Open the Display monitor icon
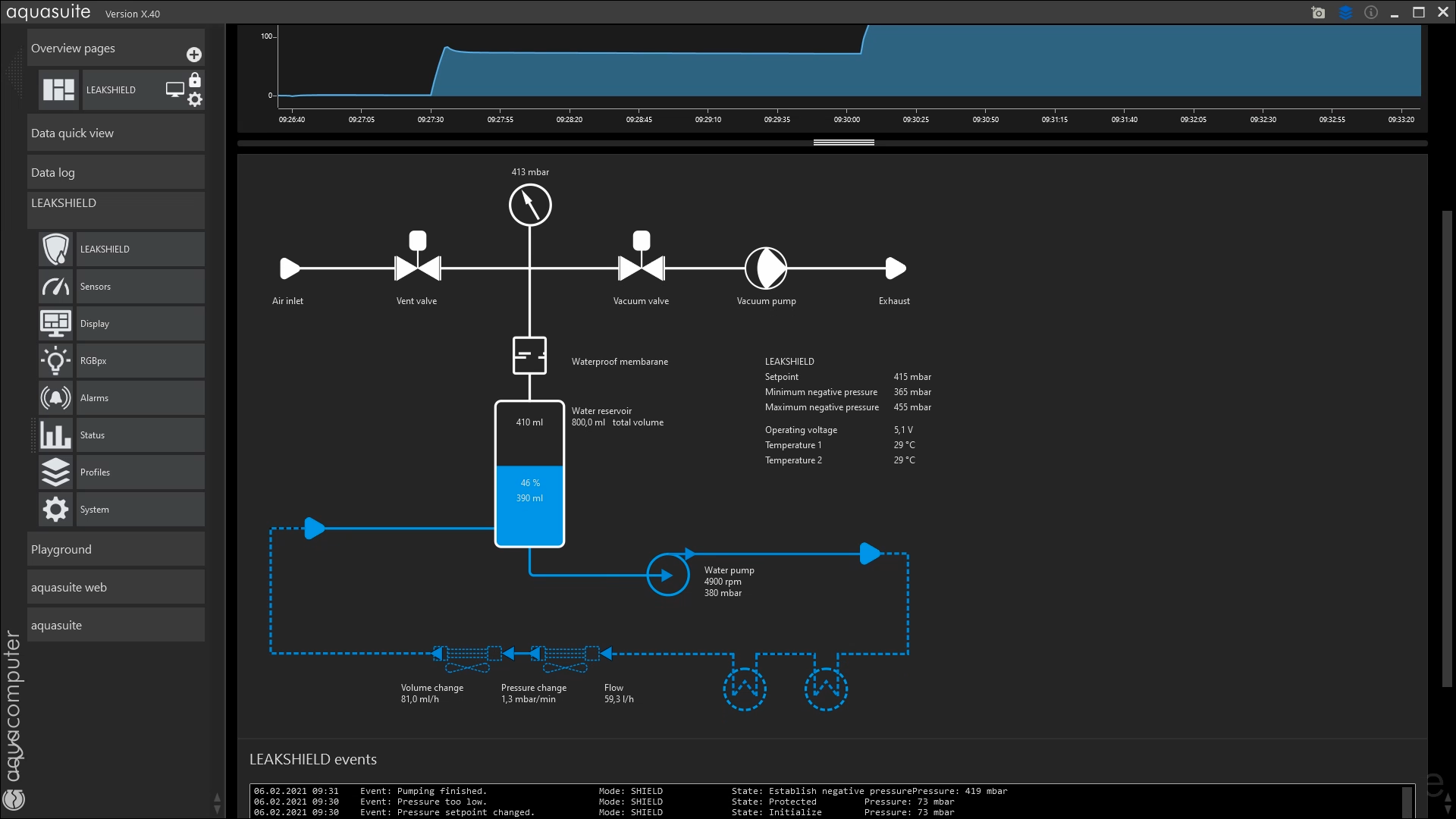The height and width of the screenshot is (819, 1456). pyautogui.click(x=56, y=323)
